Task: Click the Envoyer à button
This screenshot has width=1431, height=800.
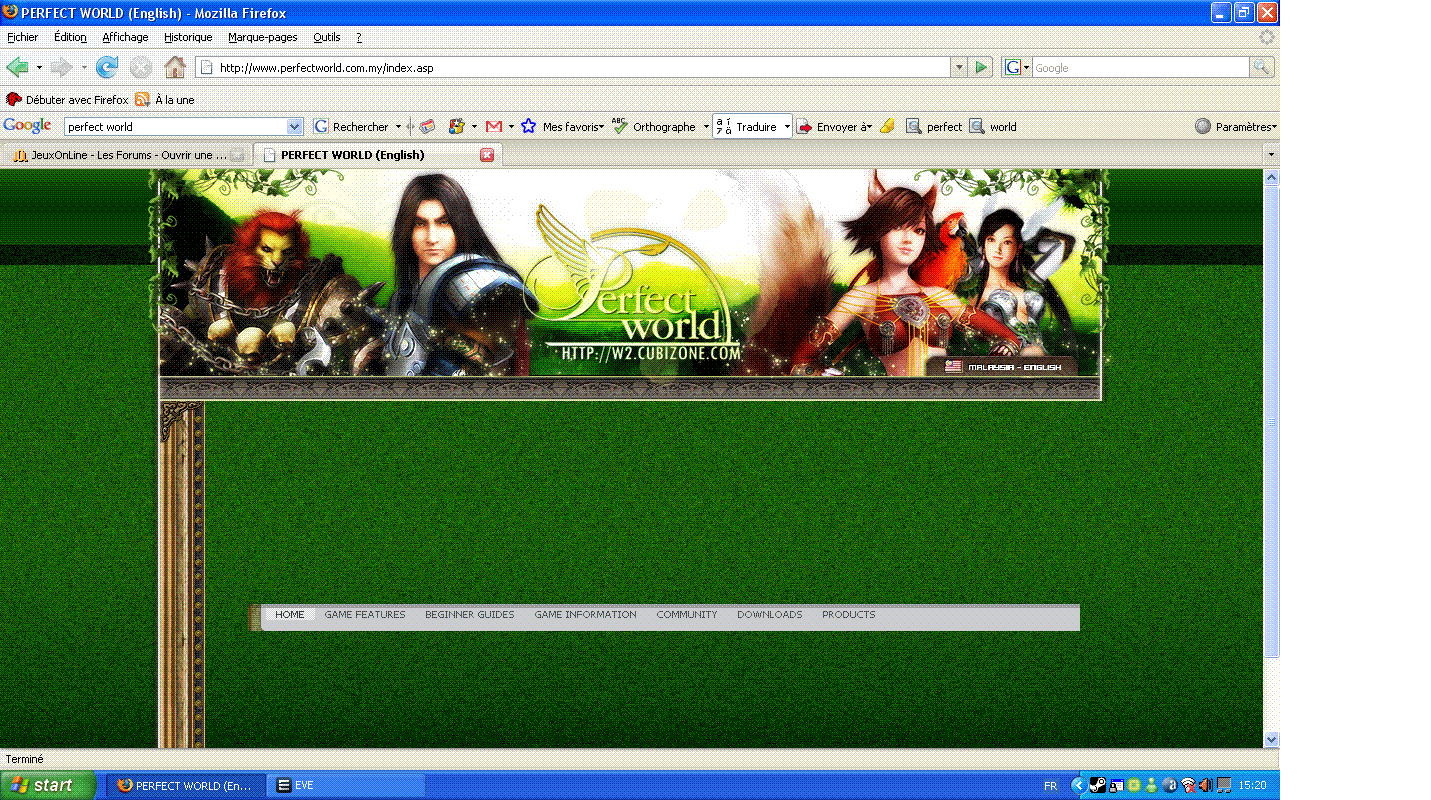Action: point(834,127)
